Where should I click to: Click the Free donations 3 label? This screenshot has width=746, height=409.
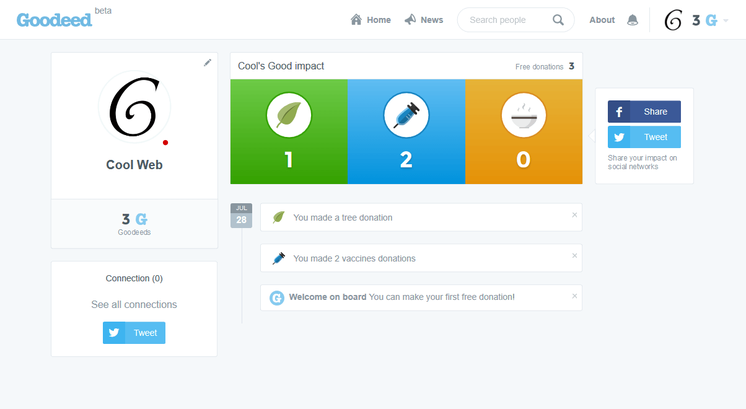click(545, 67)
